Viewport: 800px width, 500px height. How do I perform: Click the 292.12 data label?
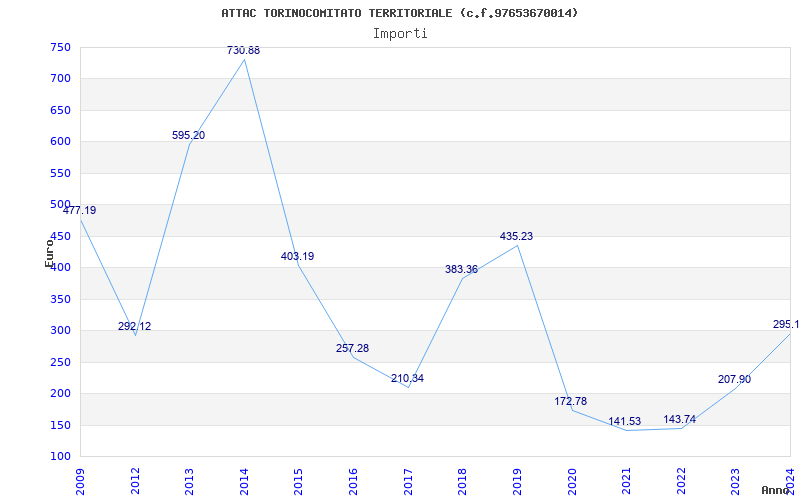click(134, 327)
